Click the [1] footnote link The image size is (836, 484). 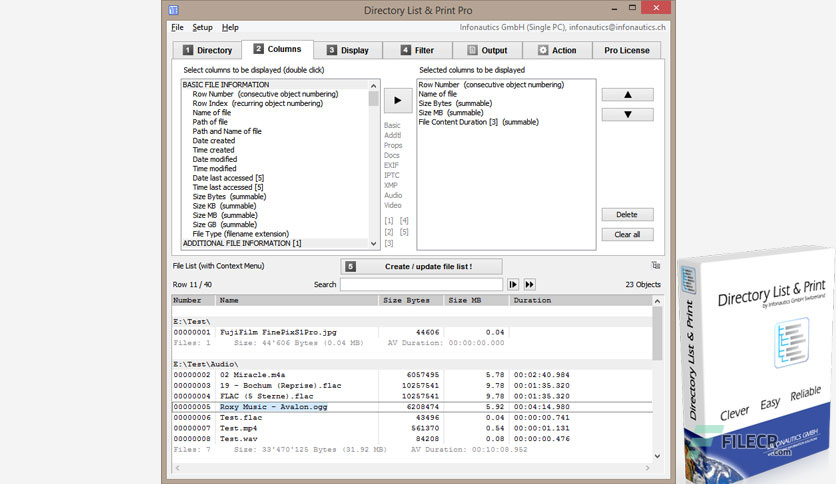tap(389, 221)
